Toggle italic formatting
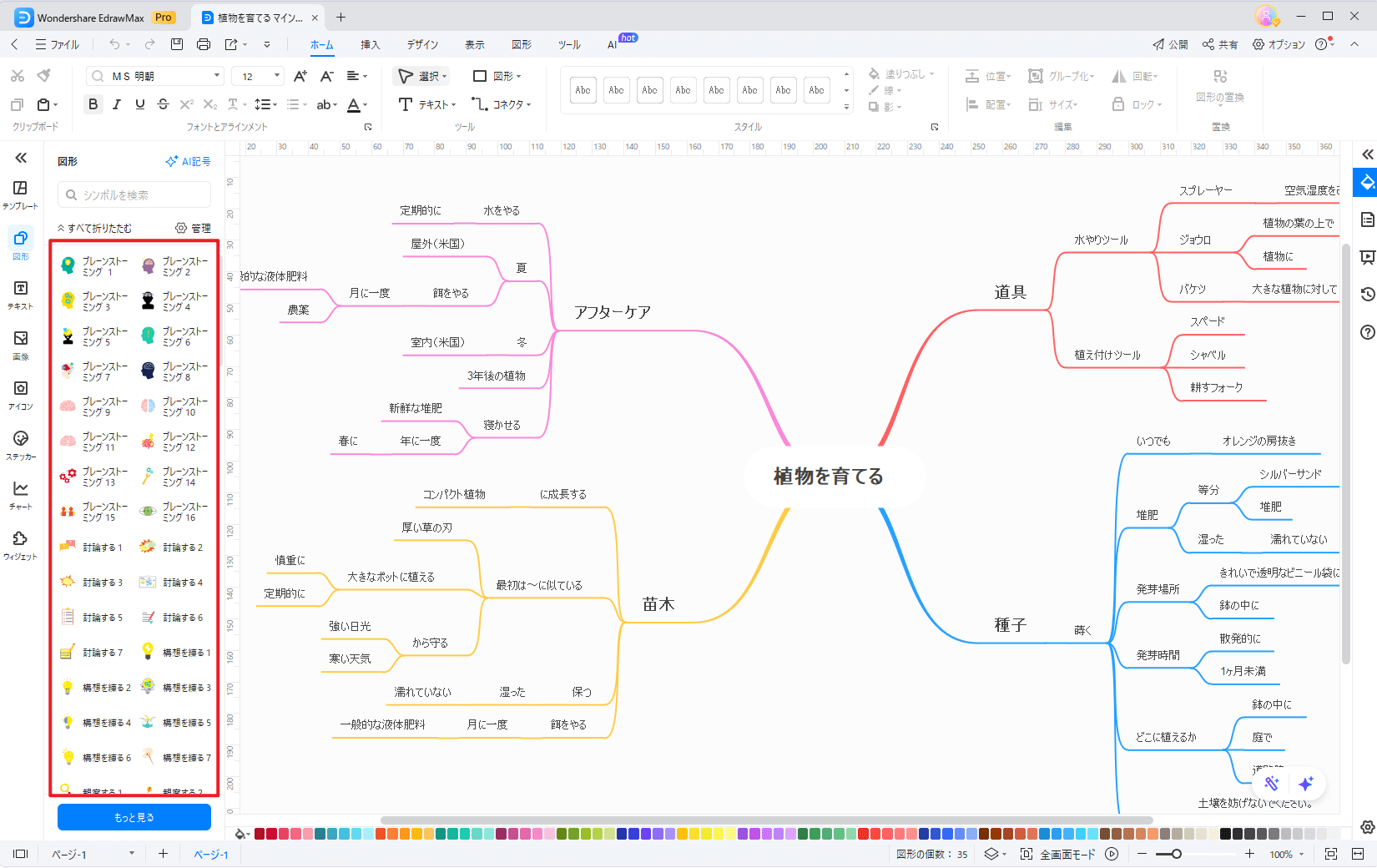 point(117,104)
